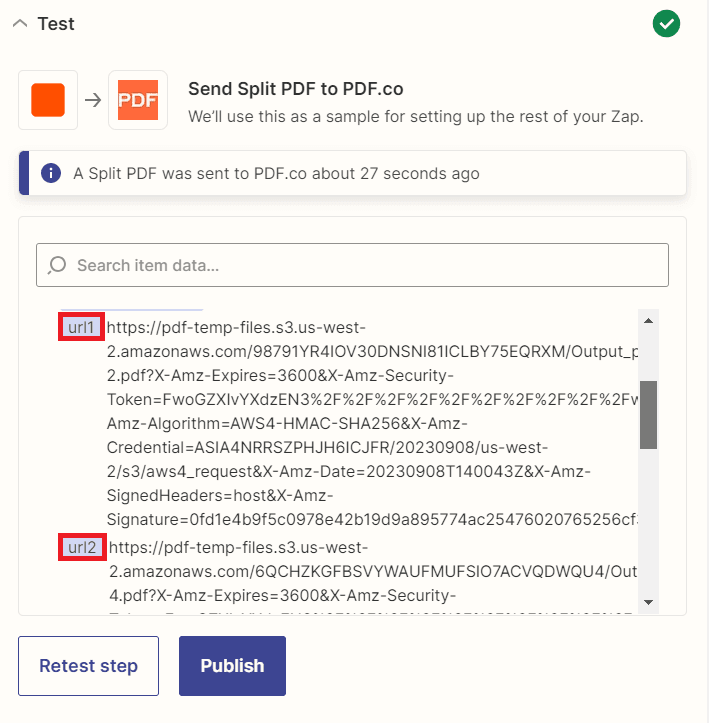Click the green success checkmark icon
The width and height of the screenshot is (709, 723).
tap(666, 24)
